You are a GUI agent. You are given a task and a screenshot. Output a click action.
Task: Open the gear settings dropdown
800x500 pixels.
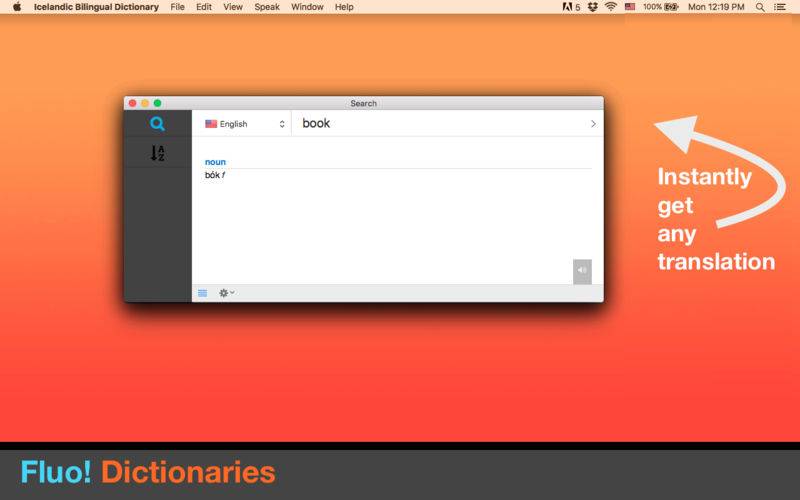(227, 293)
